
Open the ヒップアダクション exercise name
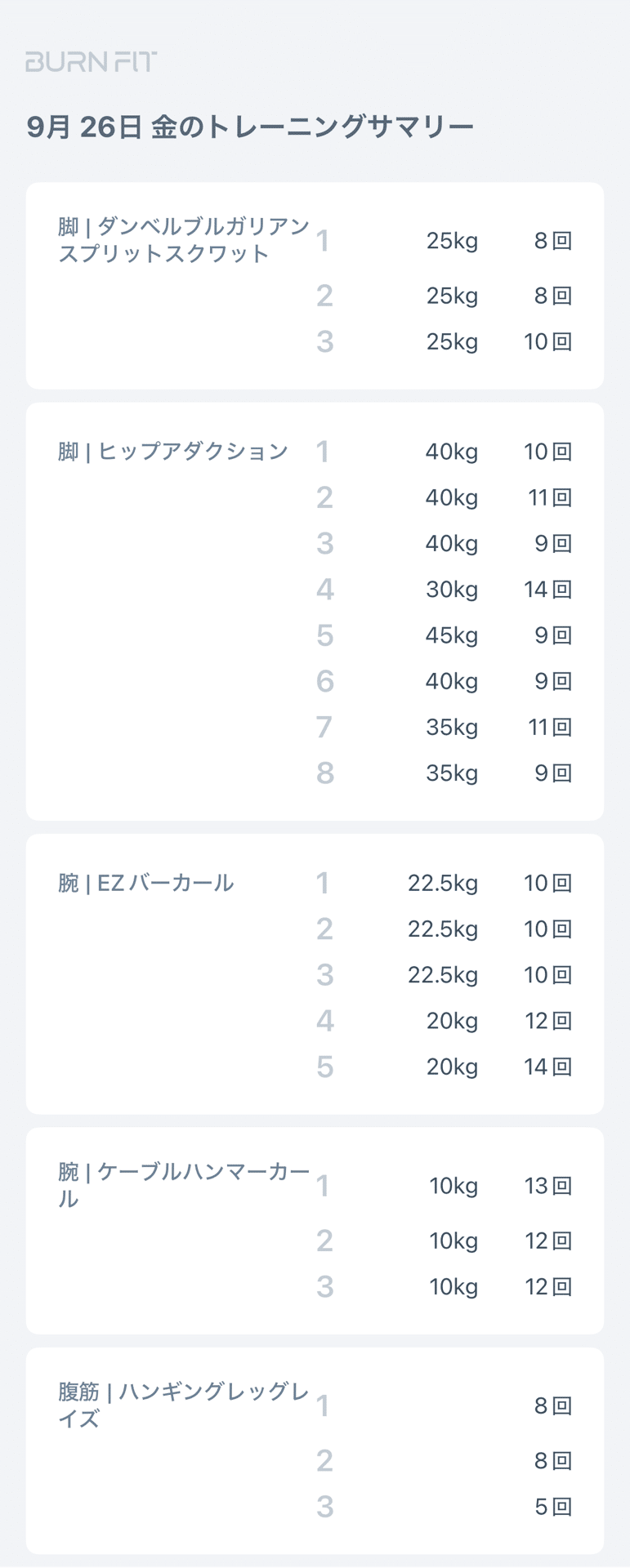click(x=173, y=452)
